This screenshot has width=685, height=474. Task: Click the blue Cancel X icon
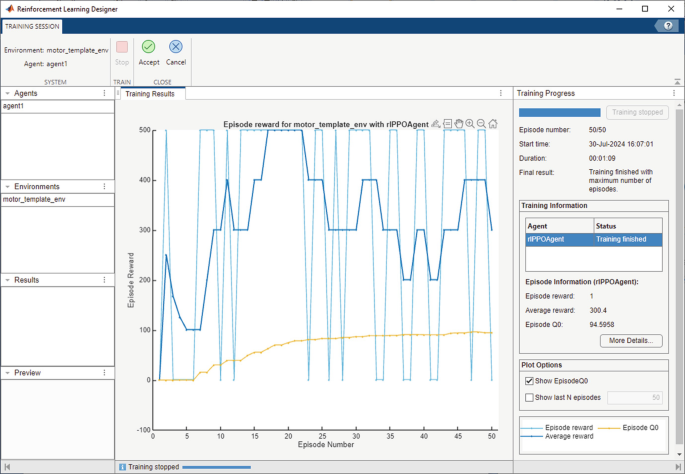(176, 47)
